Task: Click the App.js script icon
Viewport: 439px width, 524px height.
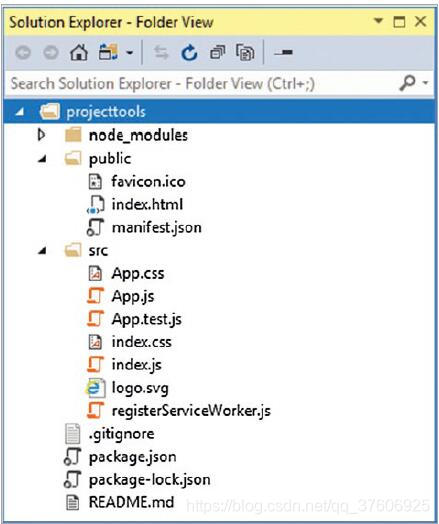Action: coord(96,296)
